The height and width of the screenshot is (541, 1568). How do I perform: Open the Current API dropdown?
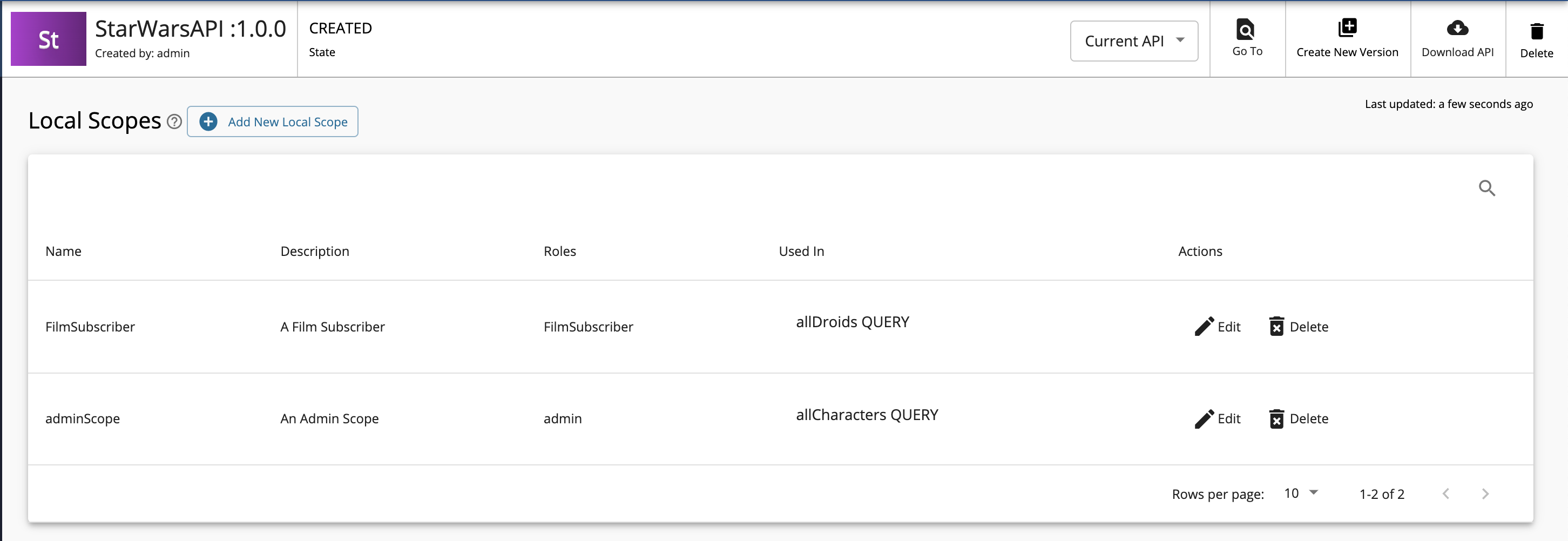1133,40
